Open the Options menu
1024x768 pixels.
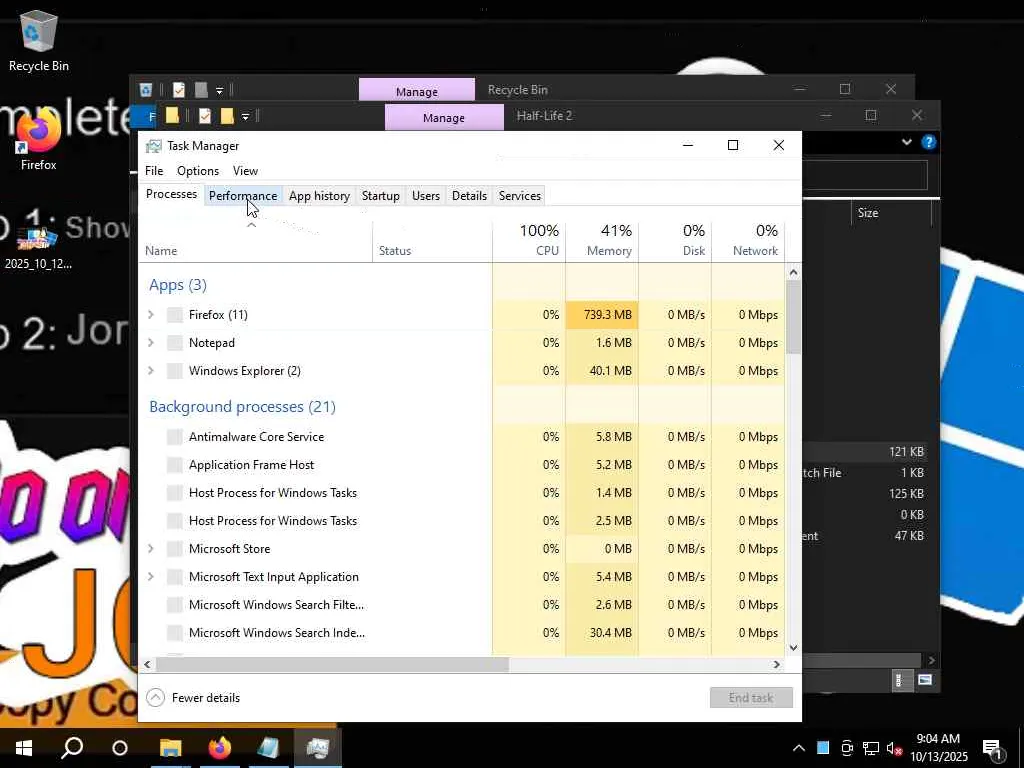(x=198, y=171)
